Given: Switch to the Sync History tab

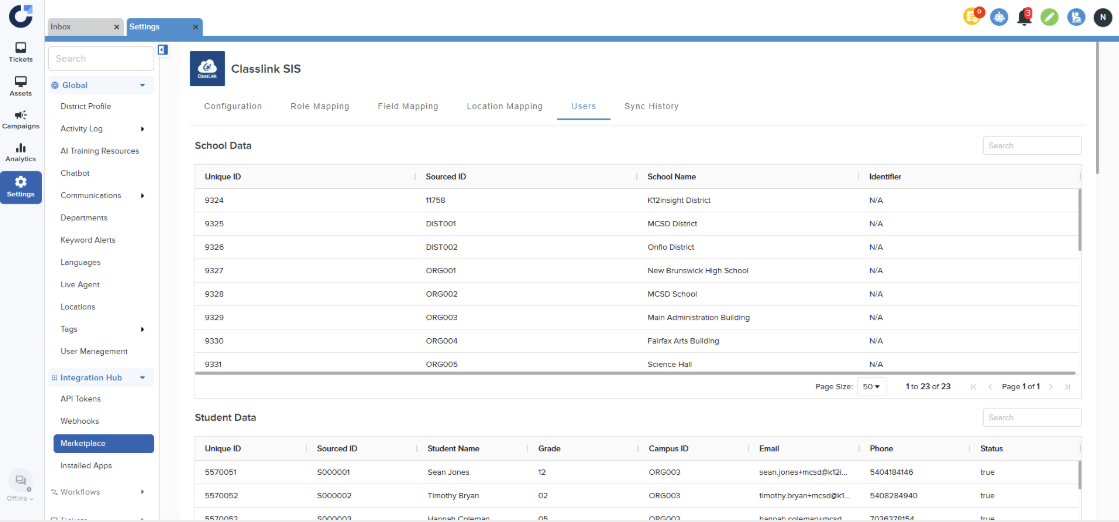Looking at the screenshot, I should (651, 106).
